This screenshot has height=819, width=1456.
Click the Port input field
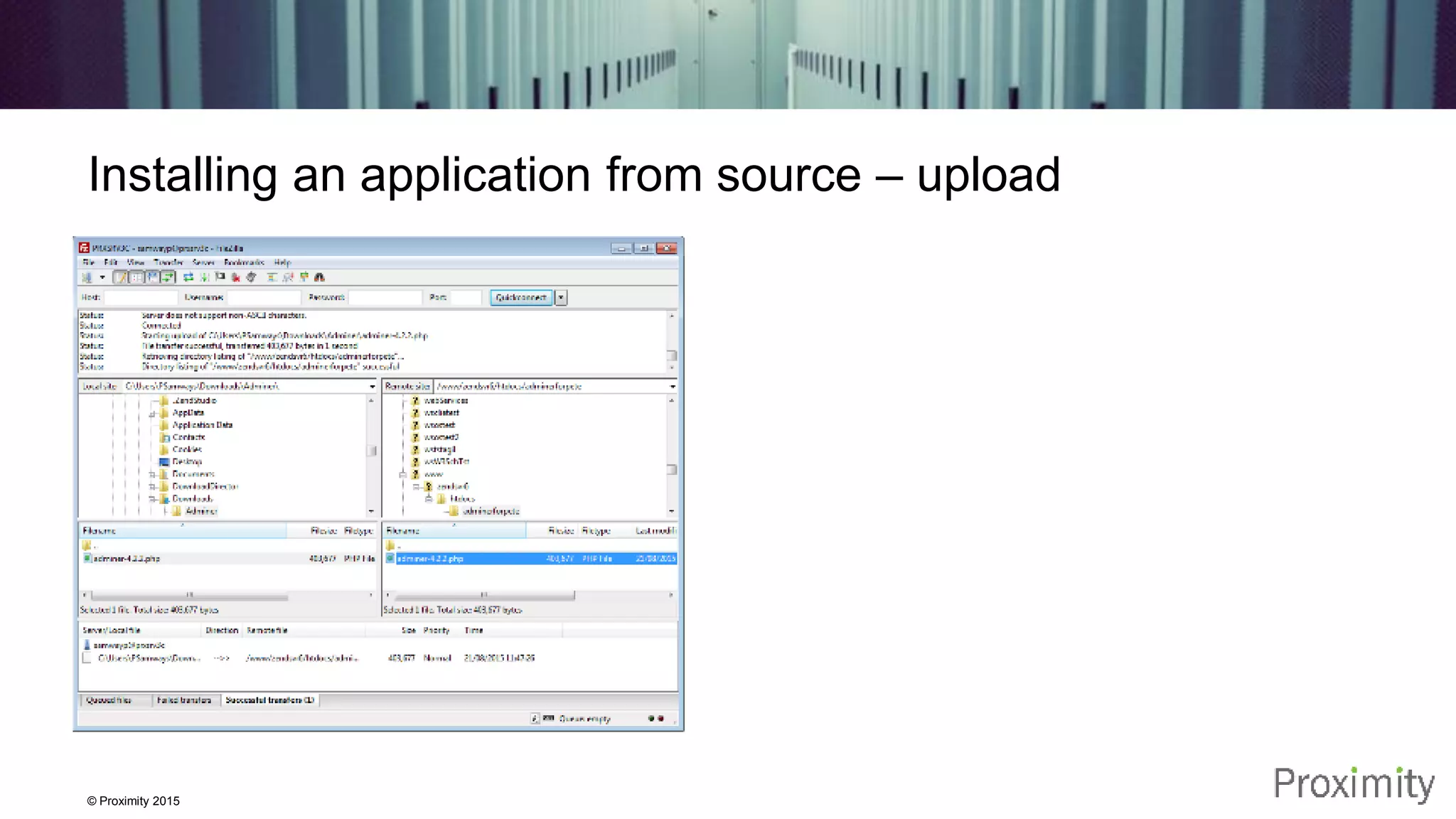(x=466, y=298)
